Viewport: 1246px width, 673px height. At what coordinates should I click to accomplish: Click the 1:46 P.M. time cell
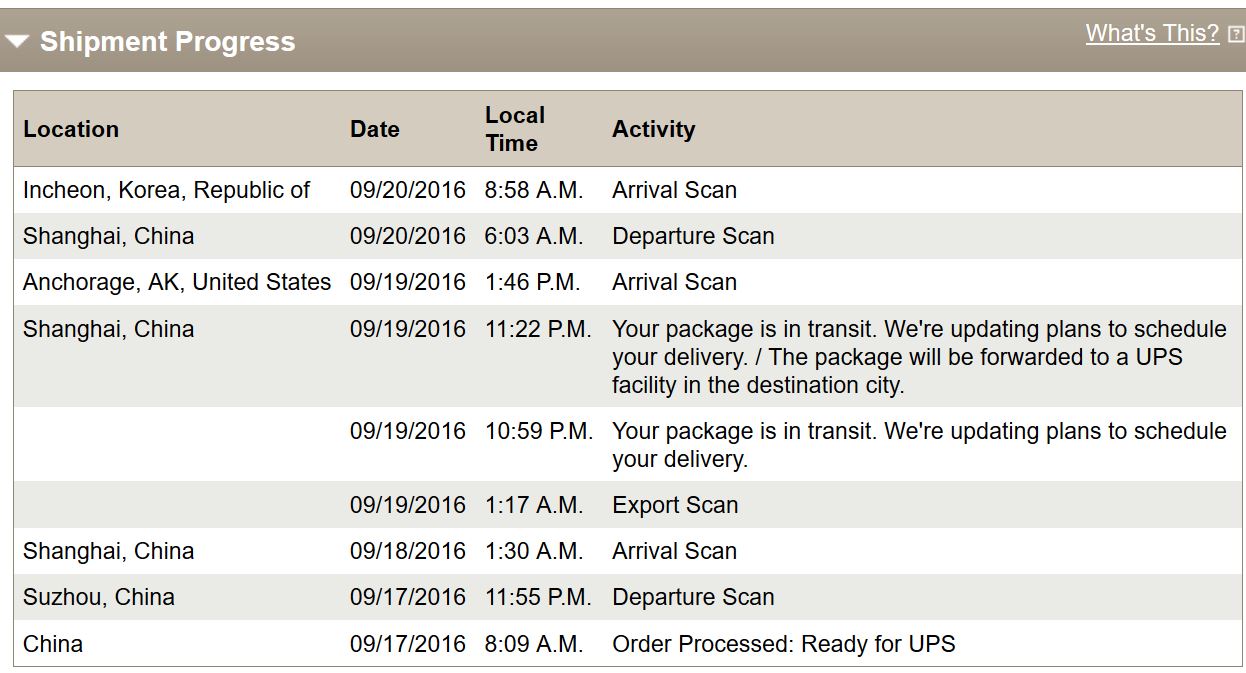click(533, 282)
